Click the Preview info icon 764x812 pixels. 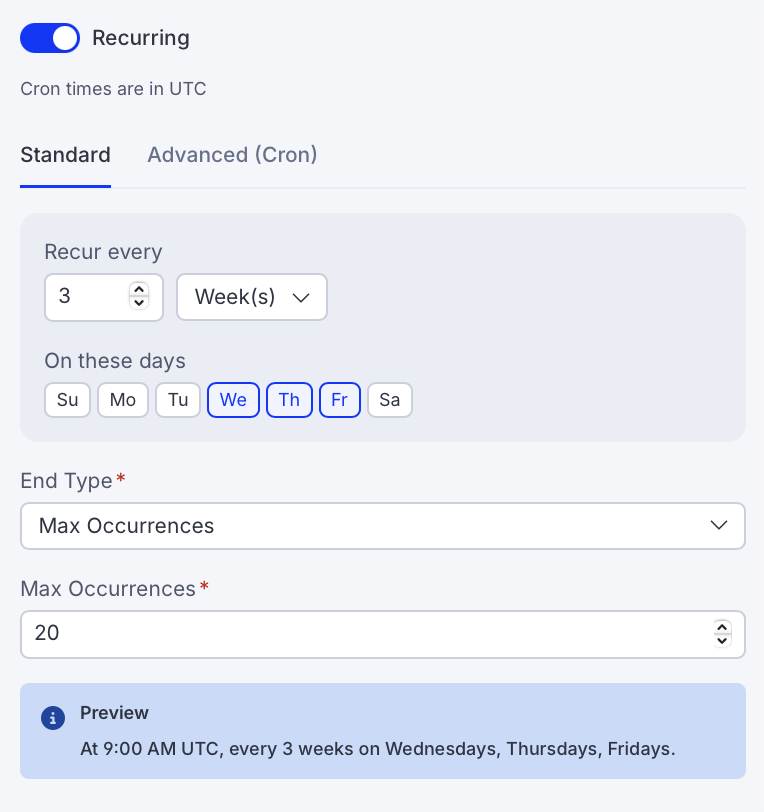[x=53, y=717]
